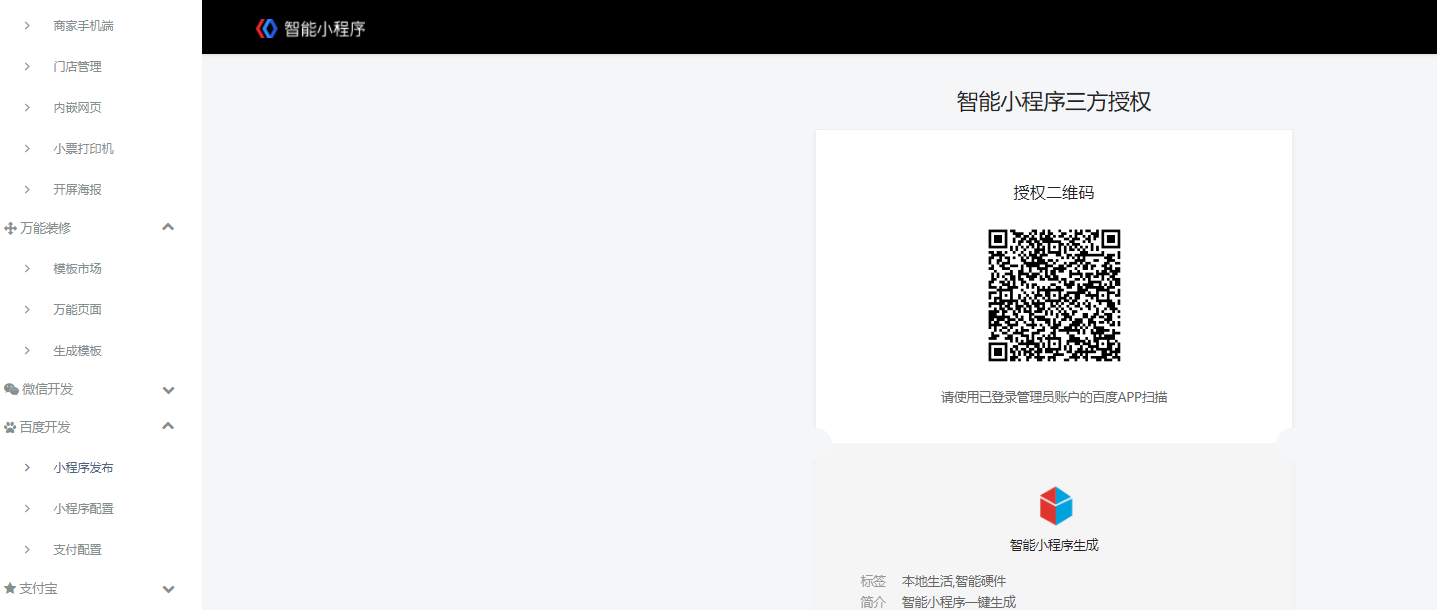Click the chevron arrow before 万能页面
This screenshot has height=610, width=1437.
(x=27, y=309)
